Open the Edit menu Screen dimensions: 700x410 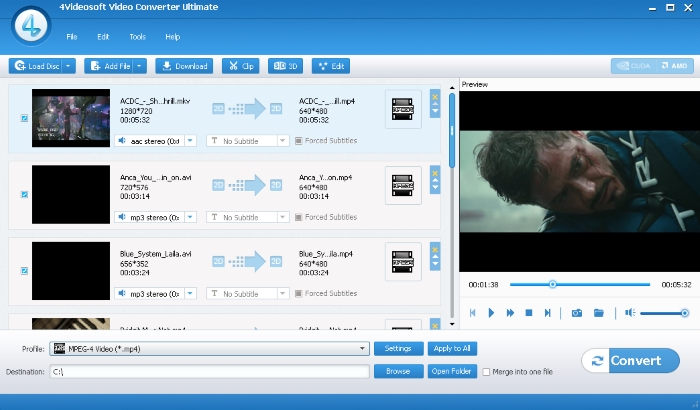click(x=103, y=37)
